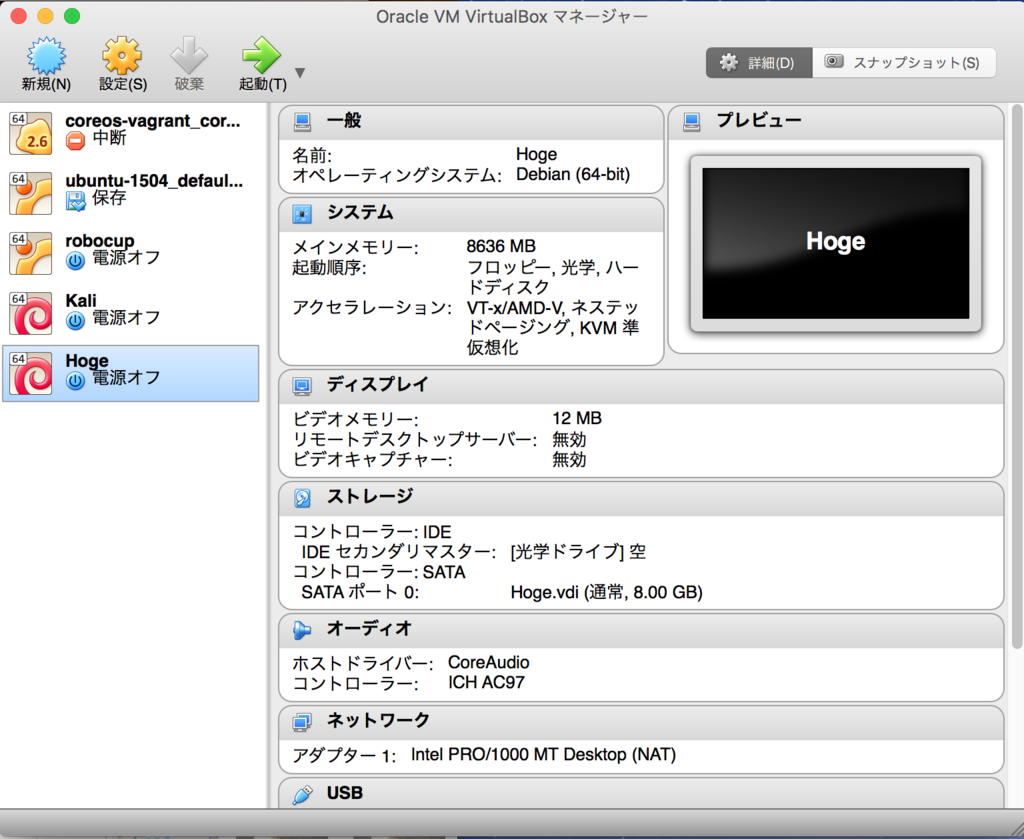1024x839 pixels.
Task: Click CoreAudio host driver value
Action: tap(488, 662)
